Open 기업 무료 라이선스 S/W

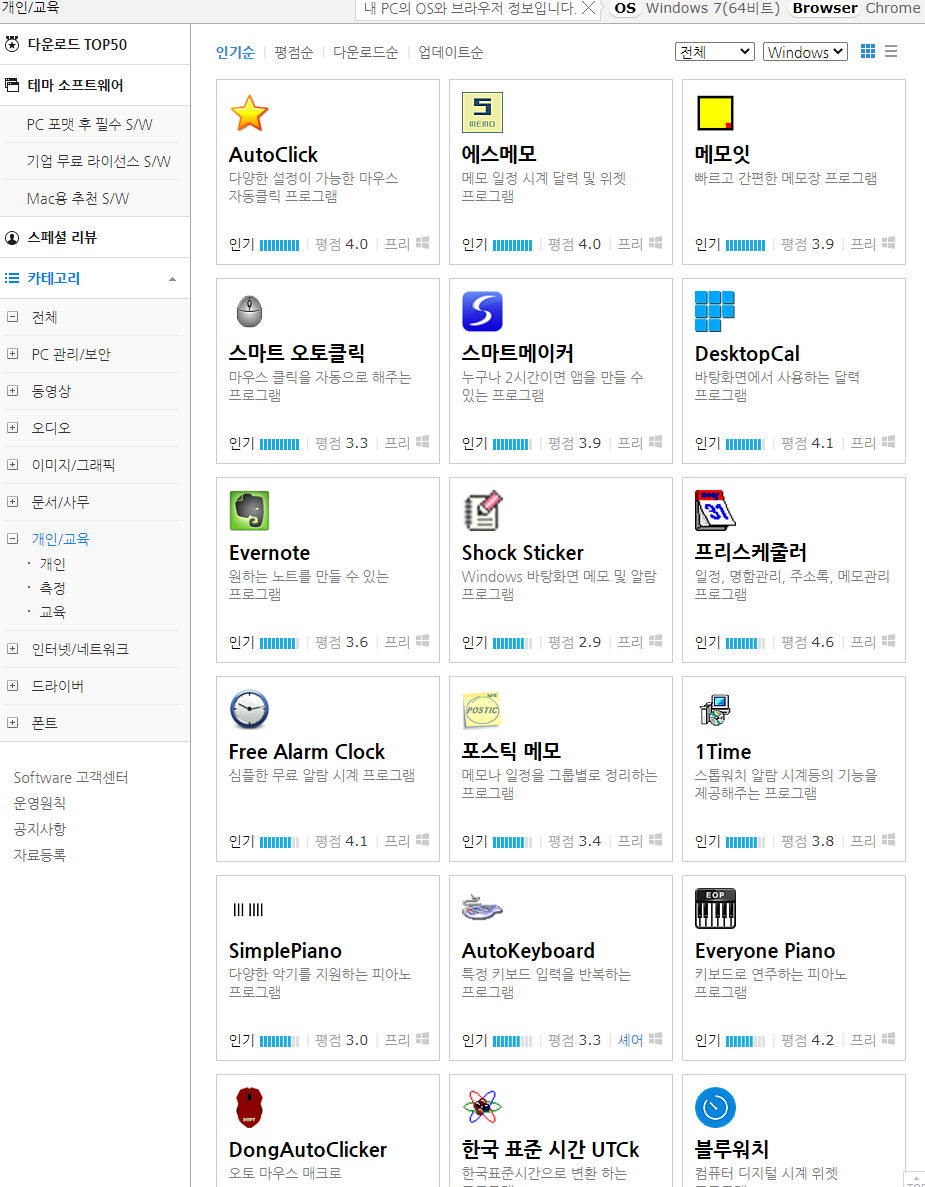tap(98, 161)
